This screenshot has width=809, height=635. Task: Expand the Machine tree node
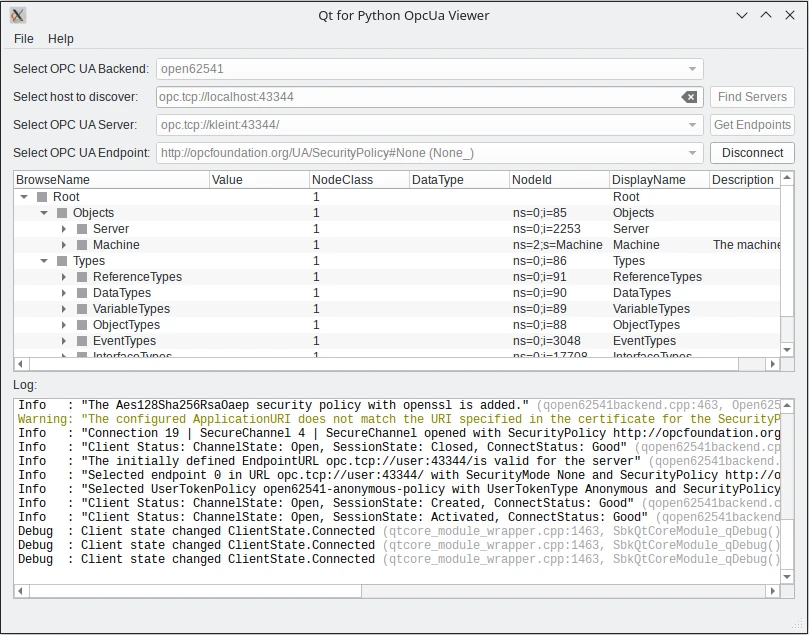[64, 245]
